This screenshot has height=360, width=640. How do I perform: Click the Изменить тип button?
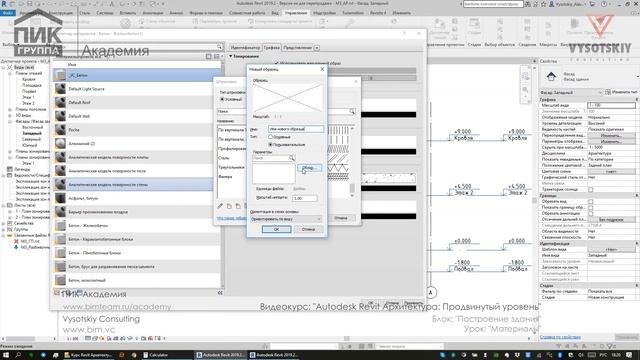point(621,92)
